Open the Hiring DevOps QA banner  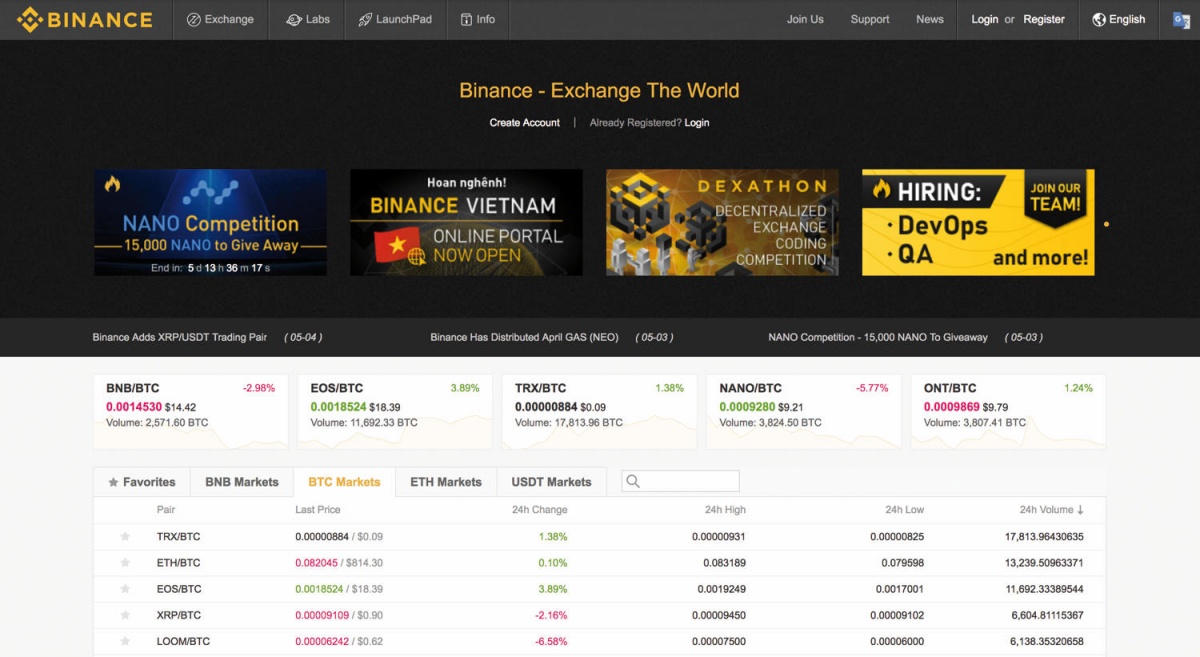coord(978,222)
